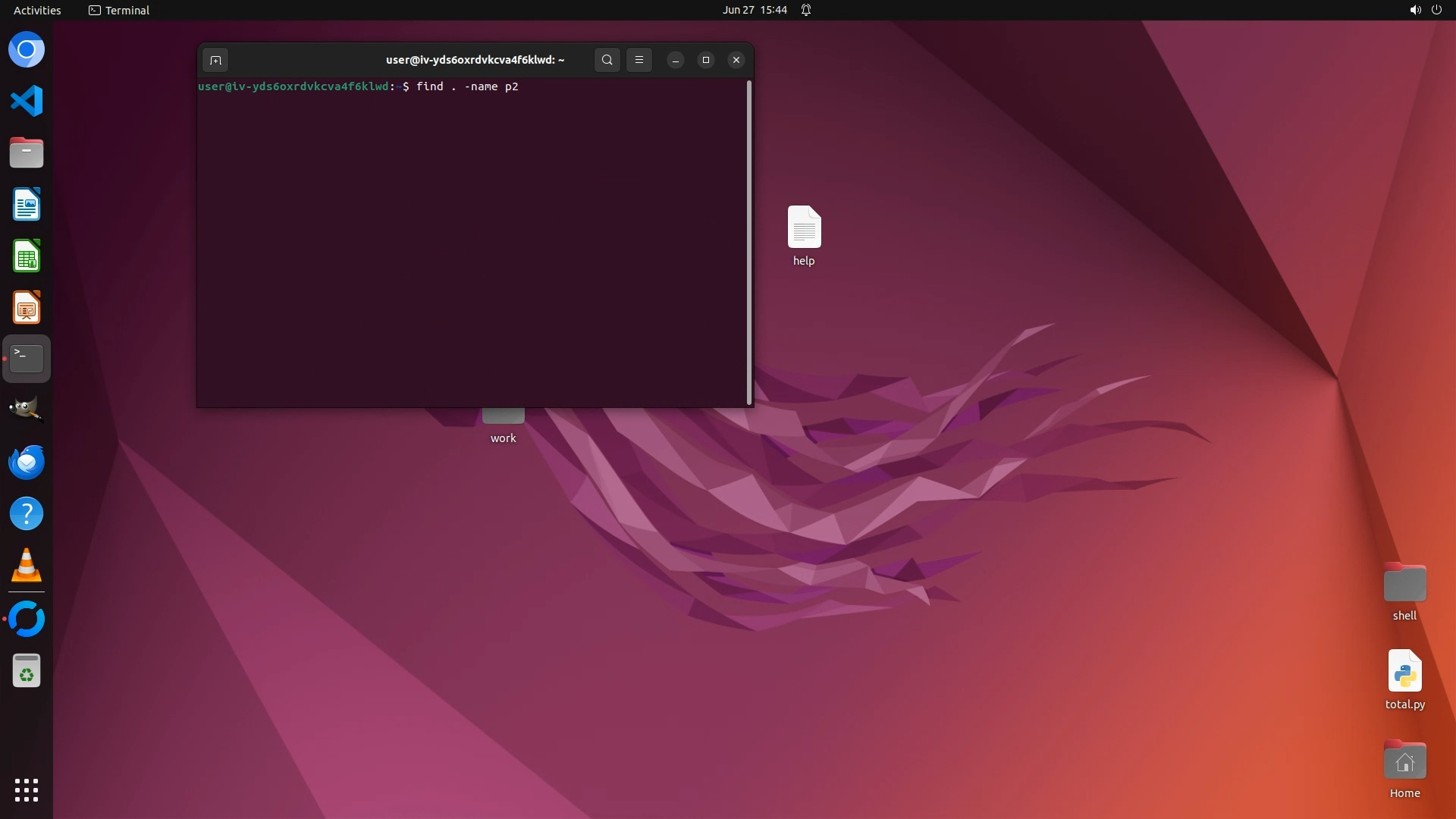Open the Trash from dock
The image size is (1456, 819).
tap(27, 671)
